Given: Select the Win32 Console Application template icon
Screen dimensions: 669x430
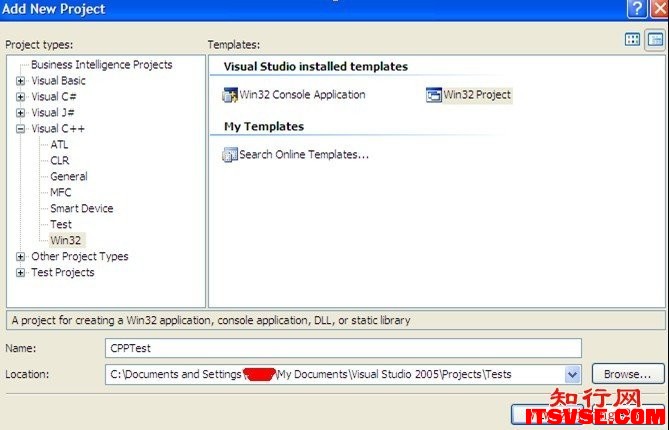Looking at the screenshot, I should point(230,95).
